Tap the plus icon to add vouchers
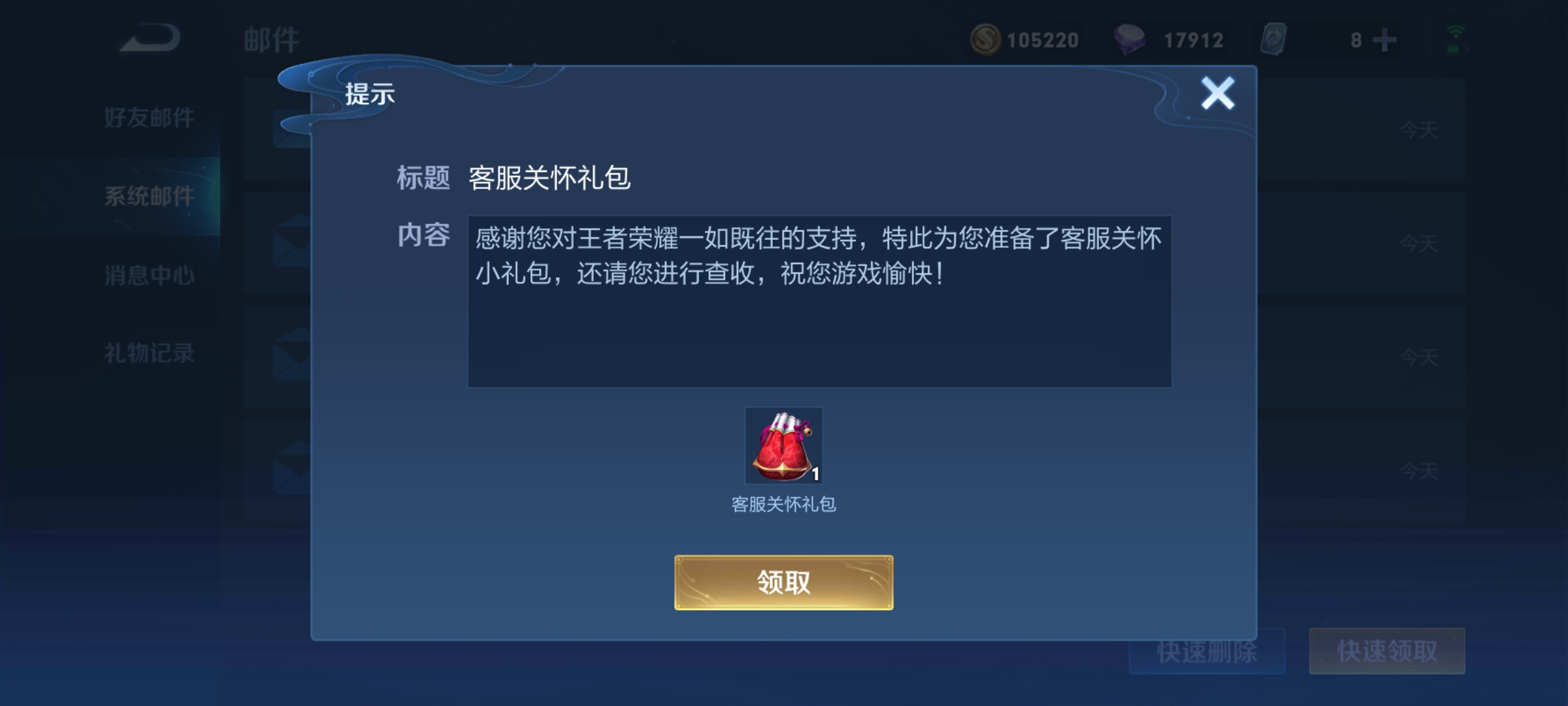Image resolution: width=1568 pixels, height=706 pixels. click(x=1384, y=40)
